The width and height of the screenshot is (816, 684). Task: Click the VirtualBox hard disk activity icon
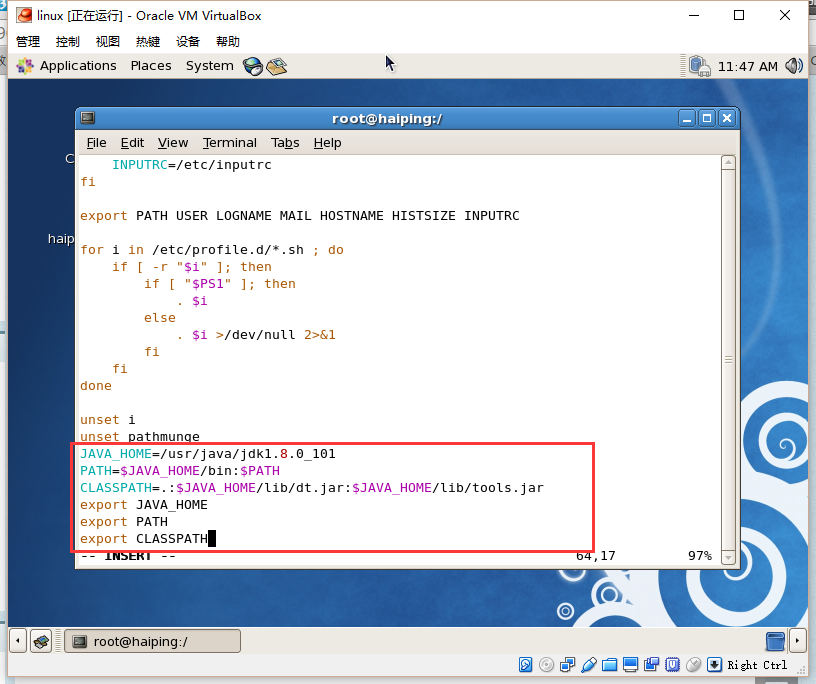525,665
